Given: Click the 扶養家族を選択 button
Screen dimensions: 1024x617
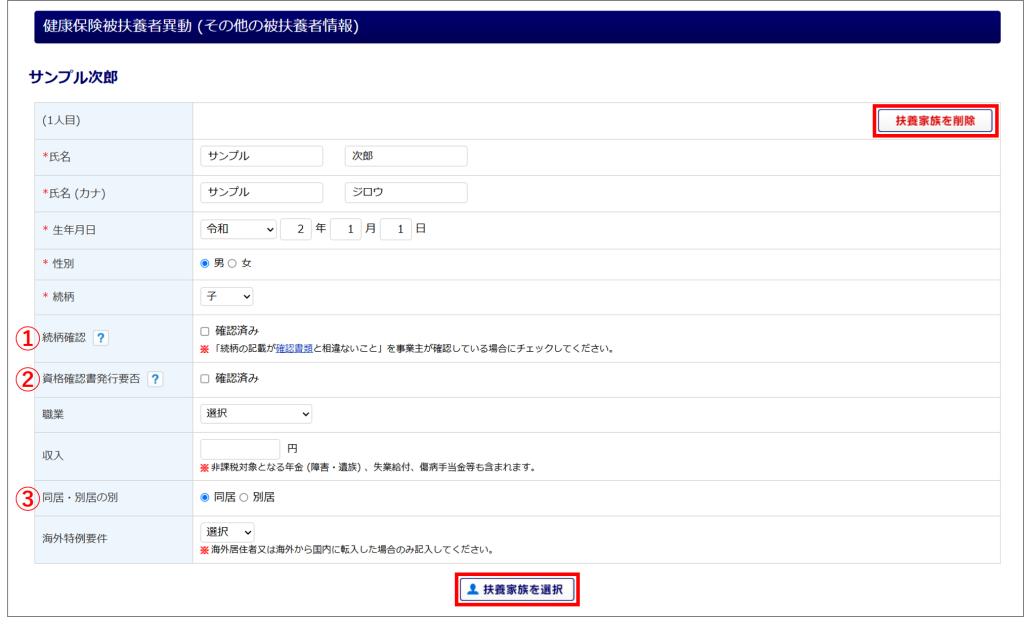Looking at the screenshot, I should pyautogui.click(x=516, y=589).
